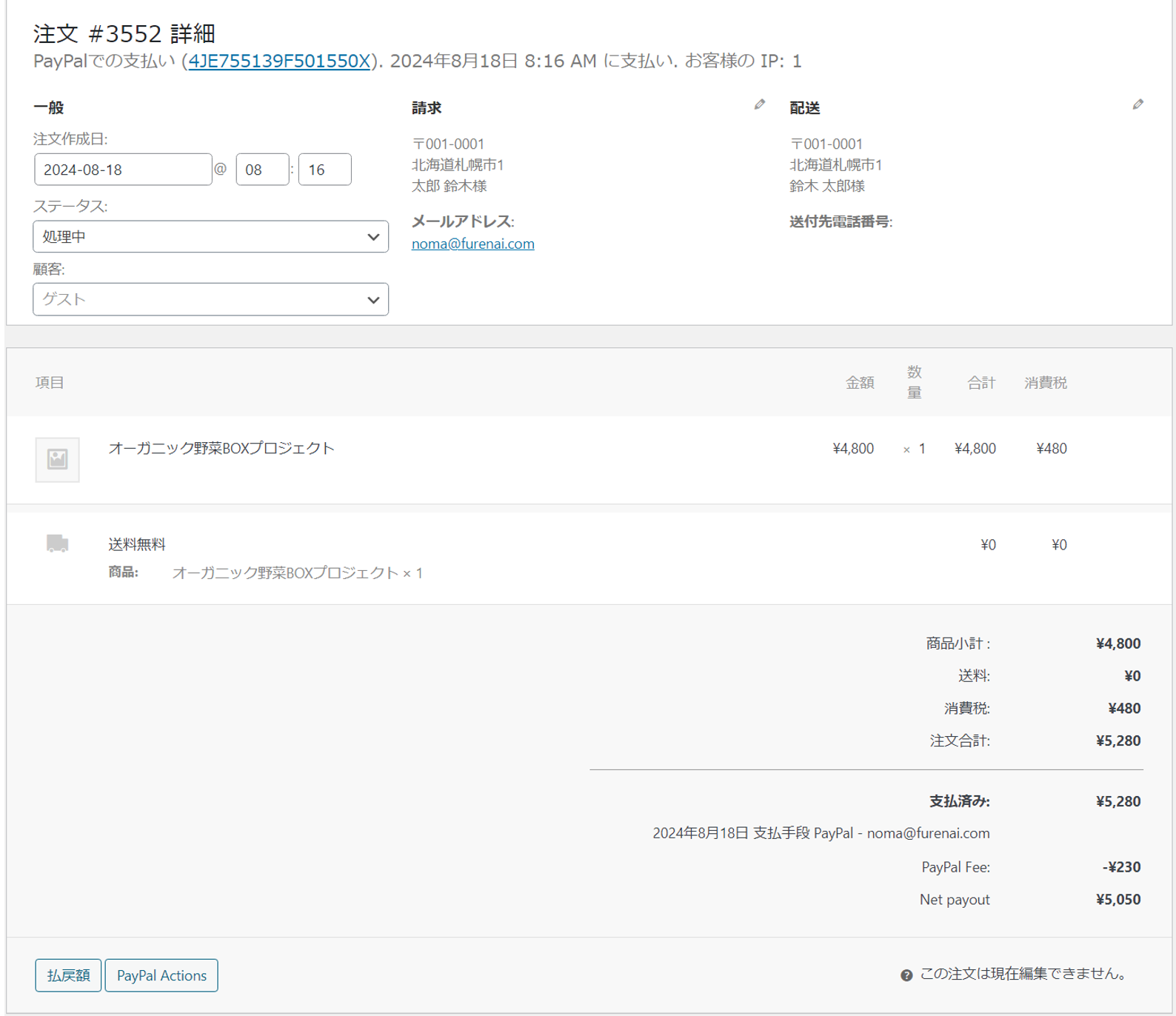
Task: Open PayPal transaction link 4JE755139F501550X
Action: click(279, 61)
